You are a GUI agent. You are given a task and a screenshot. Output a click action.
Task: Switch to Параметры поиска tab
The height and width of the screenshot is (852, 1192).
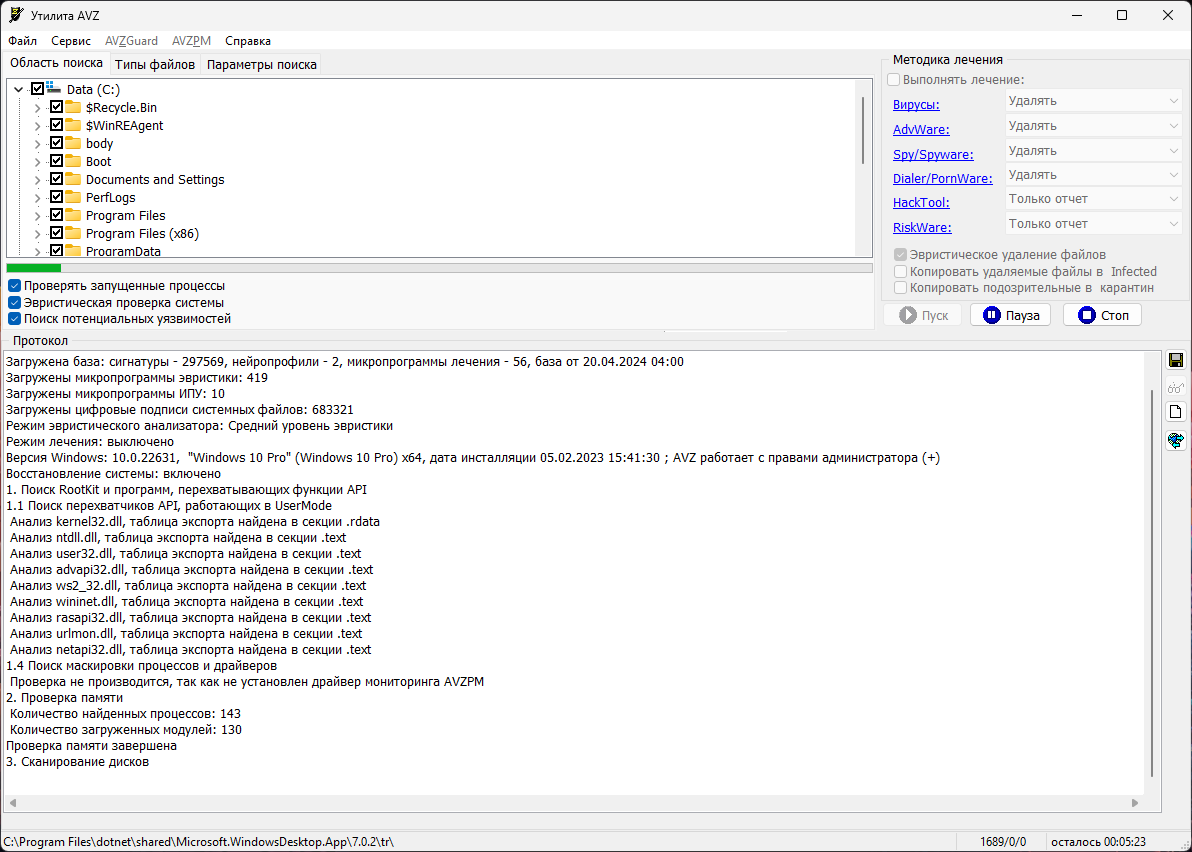pyautogui.click(x=261, y=65)
